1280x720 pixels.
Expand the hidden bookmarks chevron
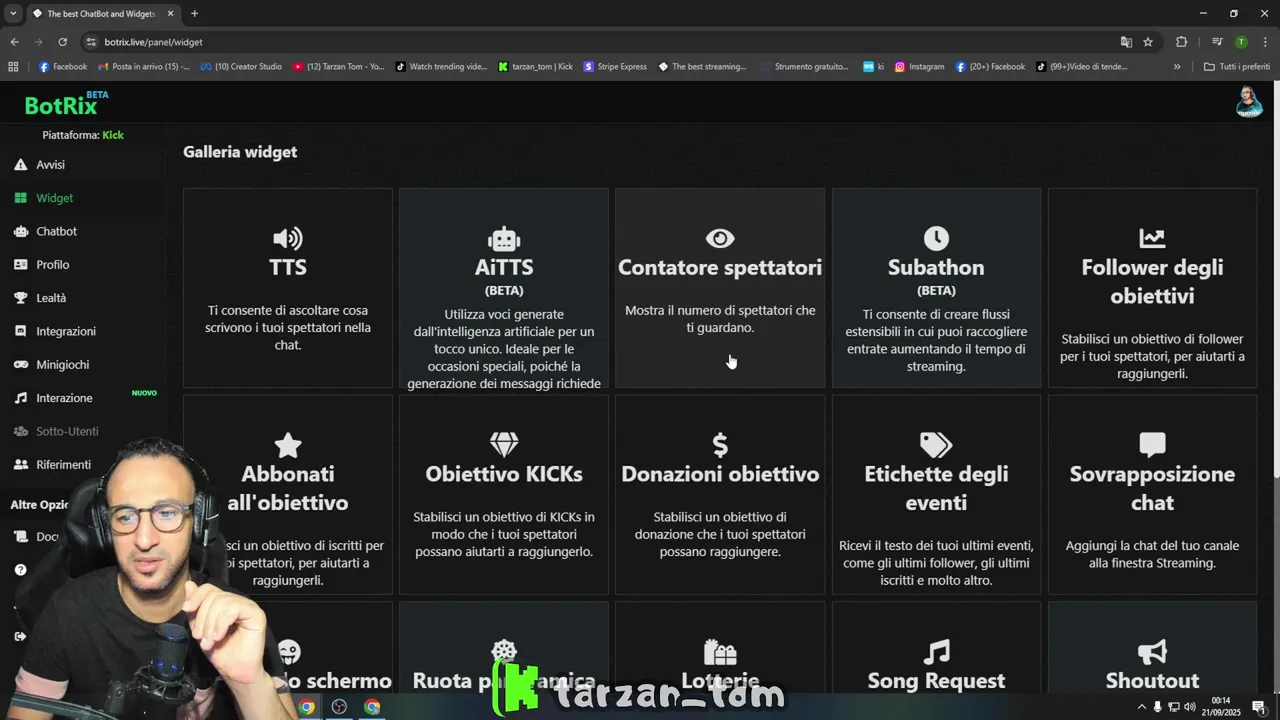click(1177, 67)
